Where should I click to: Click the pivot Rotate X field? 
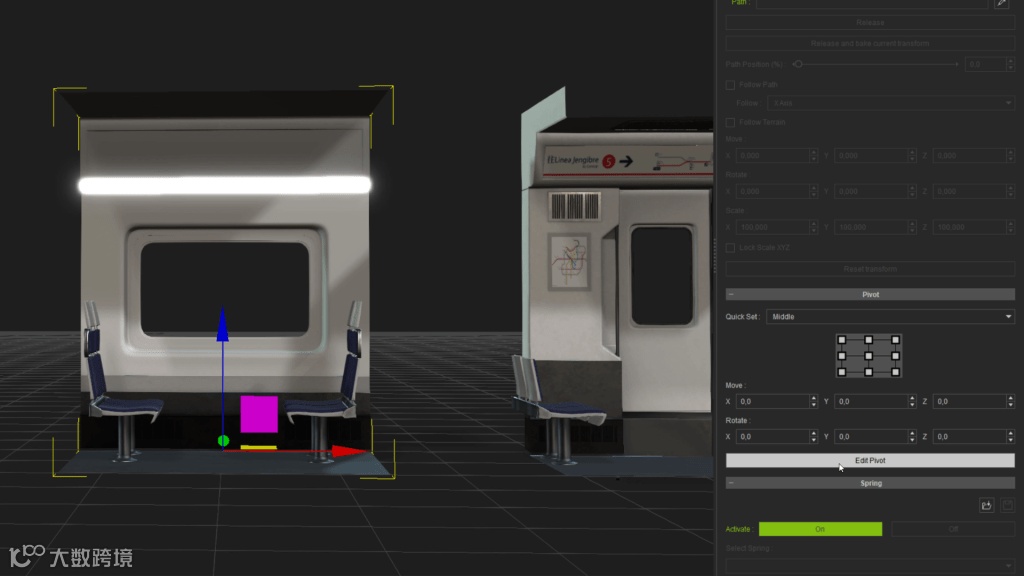point(772,437)
